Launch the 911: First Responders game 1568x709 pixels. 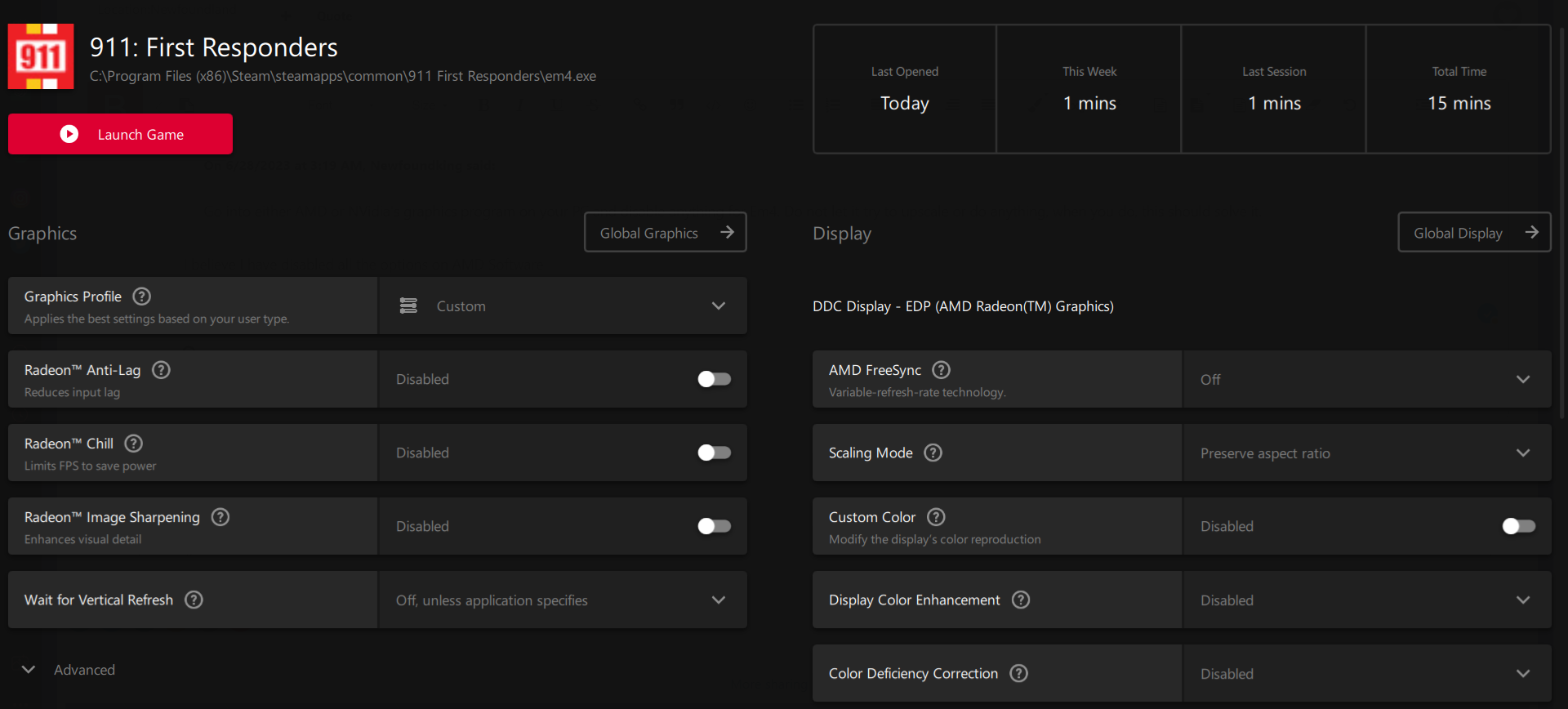pos(120,134)
